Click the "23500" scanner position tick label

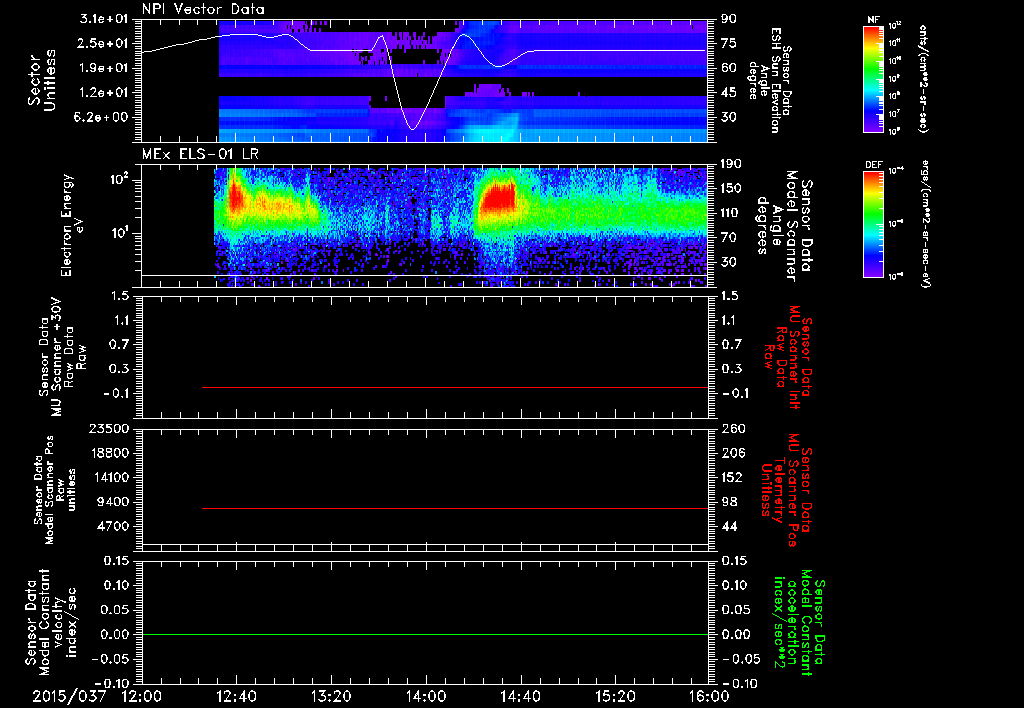click(108, 429)
